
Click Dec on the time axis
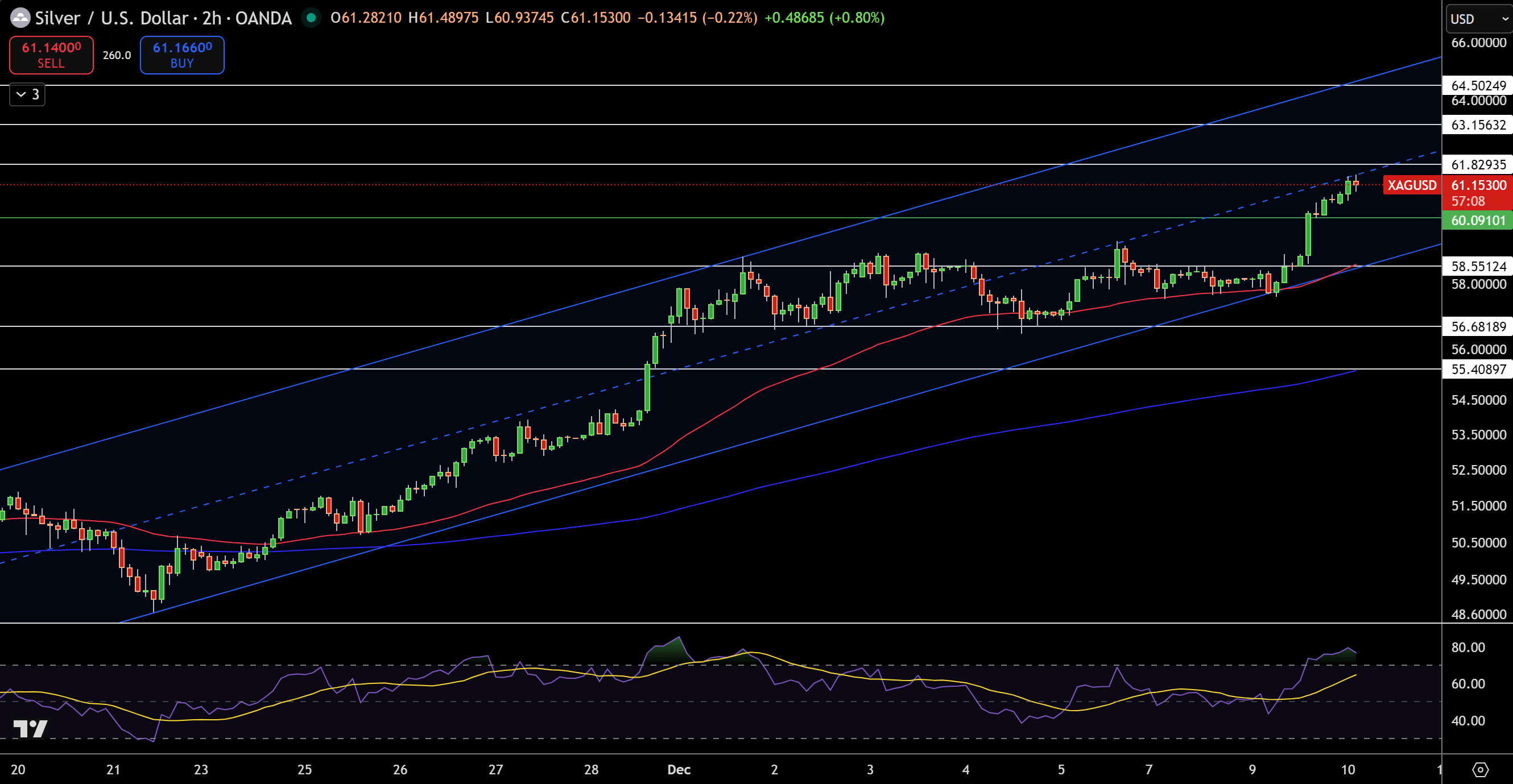(679, 770)
